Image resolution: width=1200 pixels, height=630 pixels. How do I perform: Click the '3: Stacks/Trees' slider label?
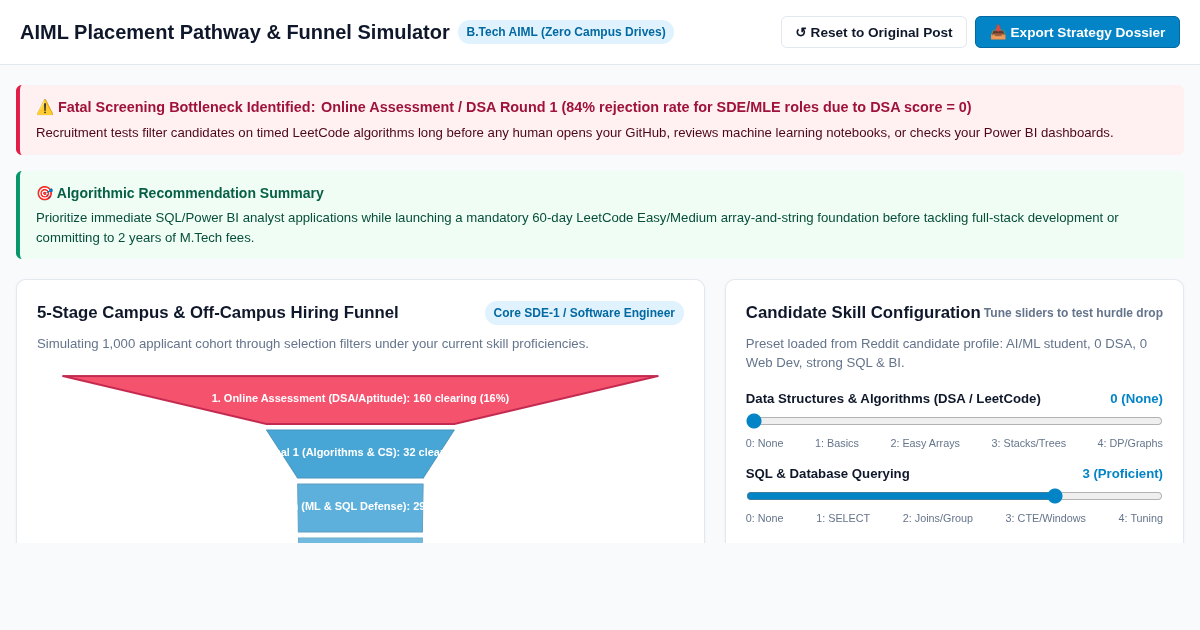(1029, 443)
